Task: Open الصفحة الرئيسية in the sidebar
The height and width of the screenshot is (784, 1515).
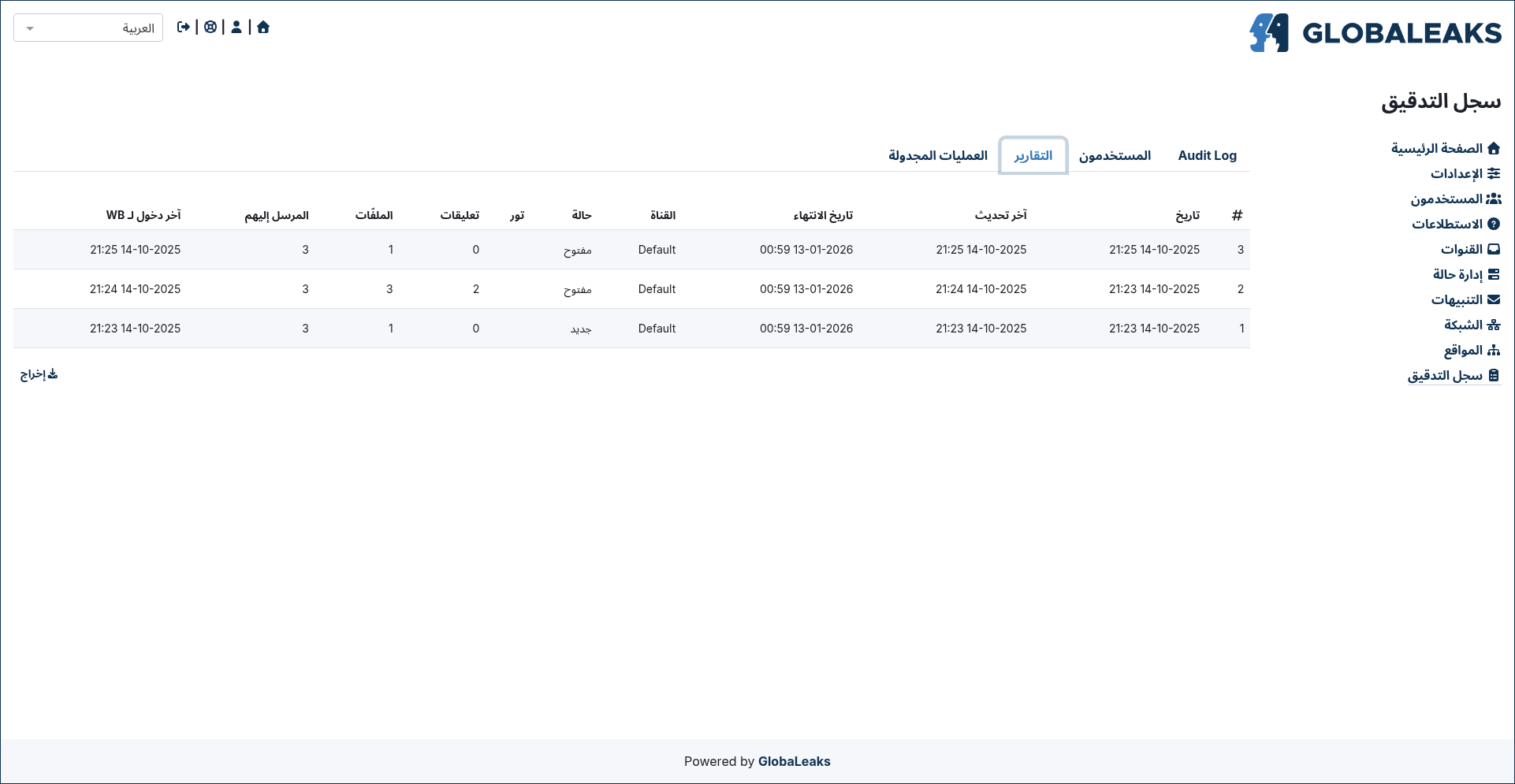Action: tap(1446, 148)
